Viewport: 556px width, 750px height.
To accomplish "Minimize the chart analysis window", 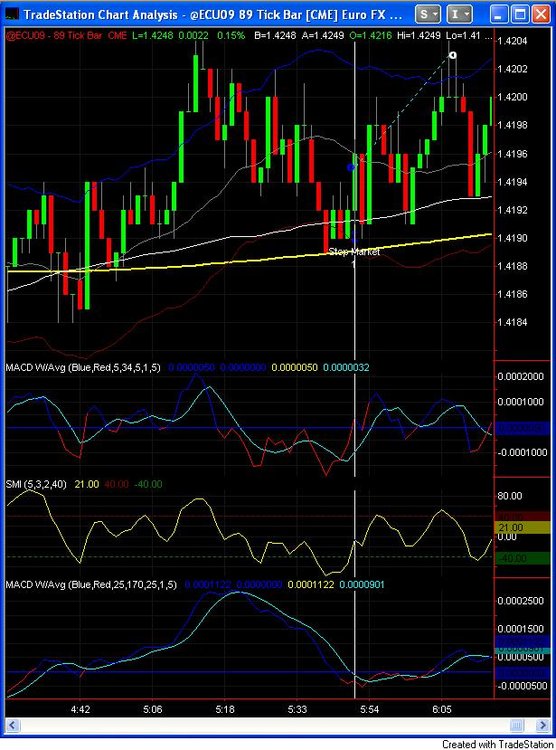I will (498, 14).
